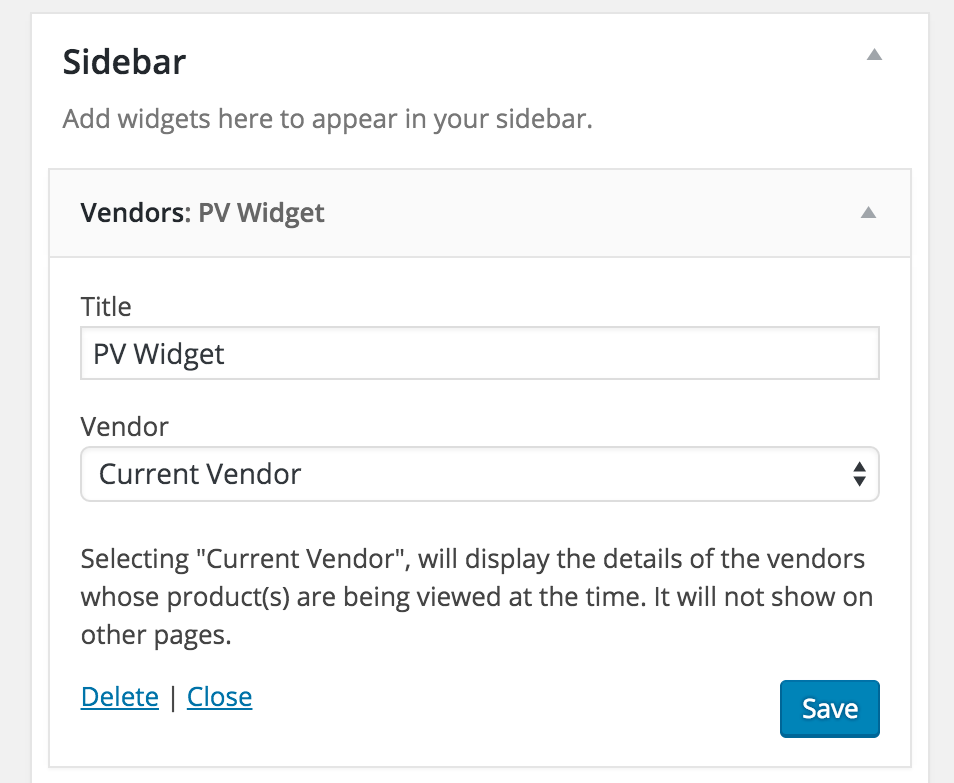Image resolution: width=954 pixels, height=783 pixels.
Task: Click the Title field label
Action: [x=106, y=306]
